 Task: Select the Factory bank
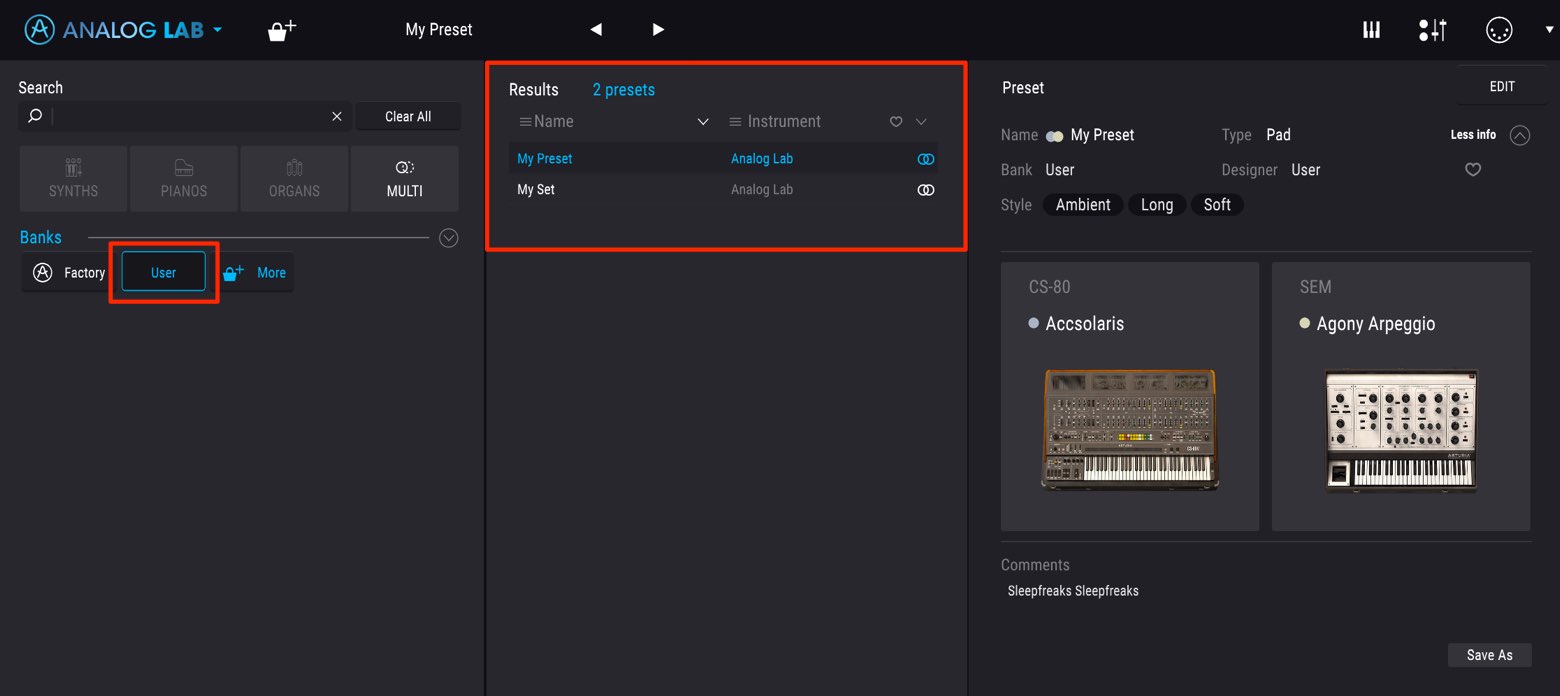tap(69, 272)
